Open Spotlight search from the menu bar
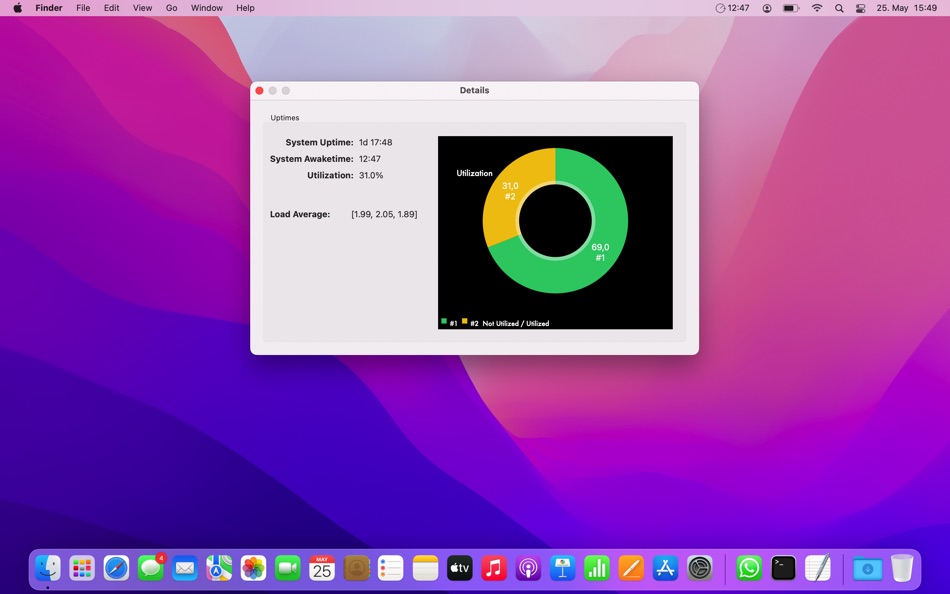The image size is (950, 594). (840, 8)
